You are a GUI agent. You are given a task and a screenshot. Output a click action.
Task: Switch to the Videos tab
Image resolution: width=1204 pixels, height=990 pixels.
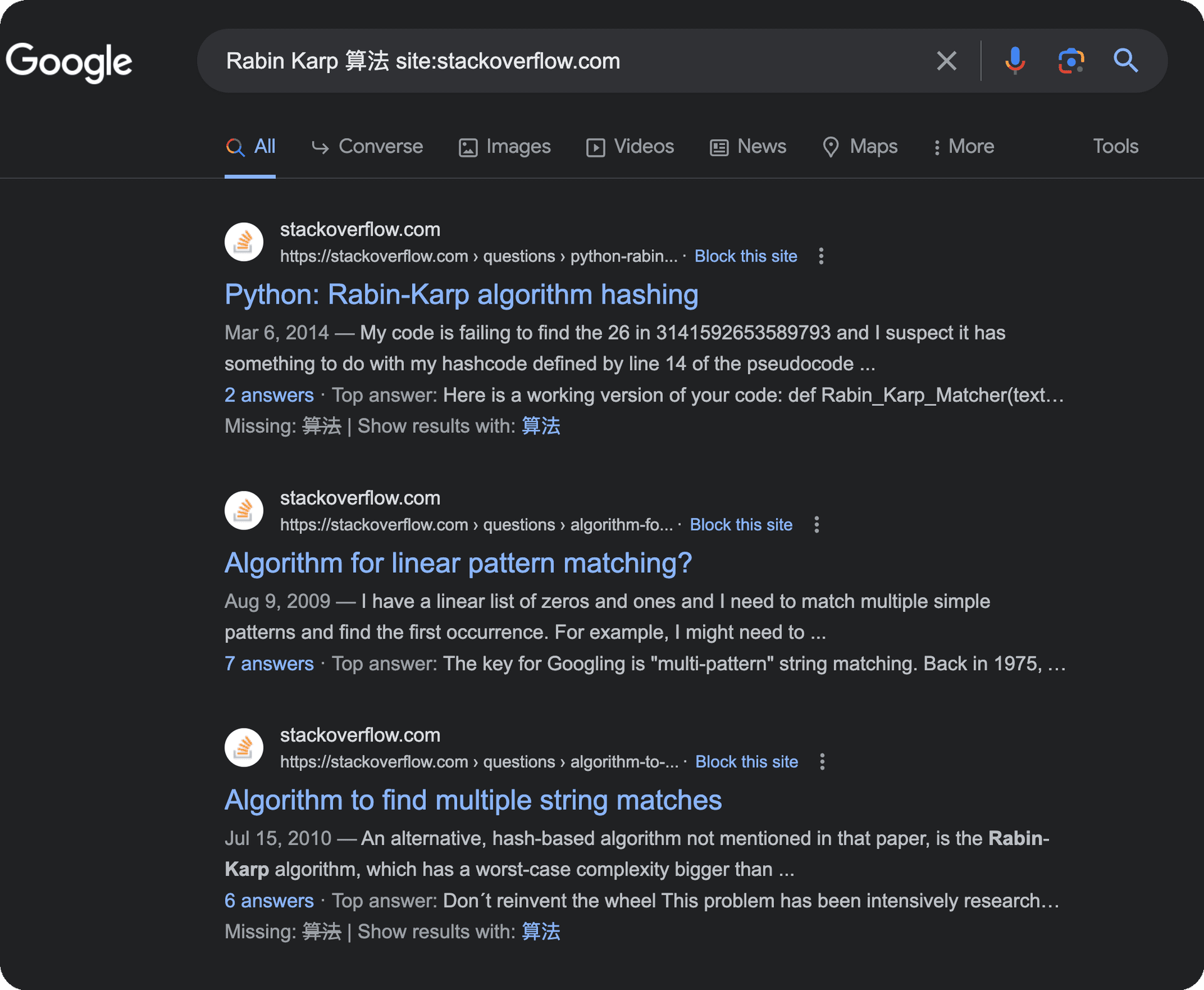(630, 147)
